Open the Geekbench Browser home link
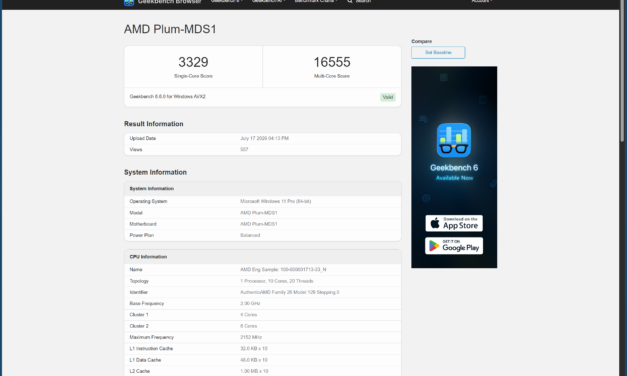Screen dimensions: 627x376 [x=163, y=2]
